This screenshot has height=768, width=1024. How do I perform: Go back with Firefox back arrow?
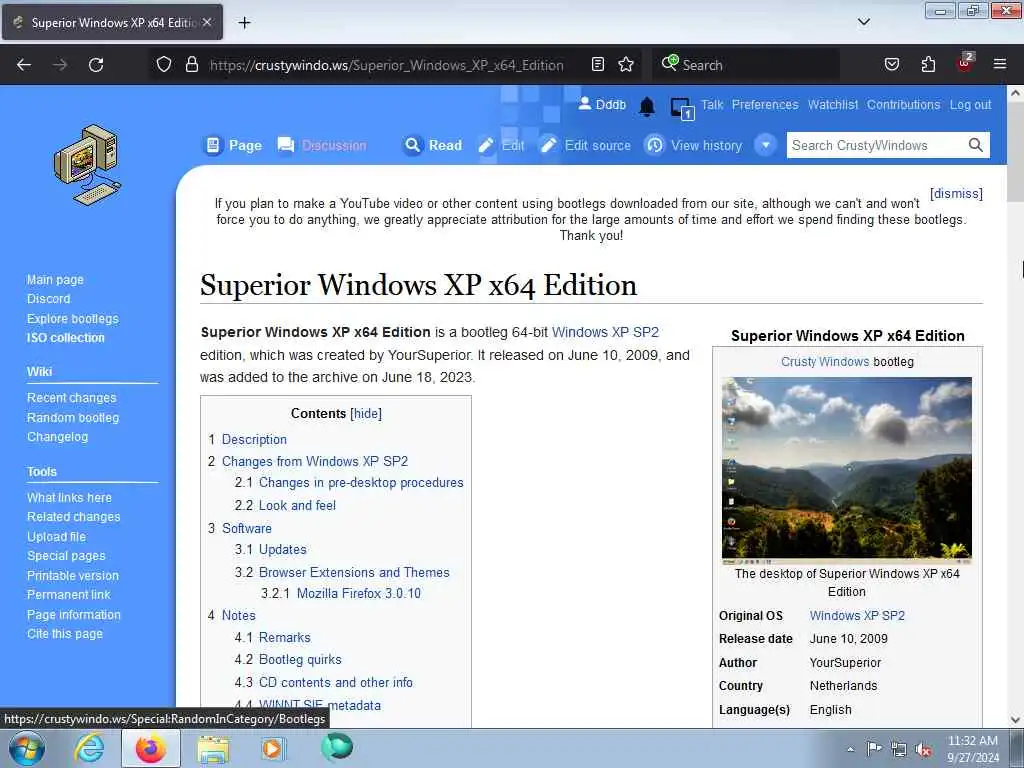(x=24, y=65)
